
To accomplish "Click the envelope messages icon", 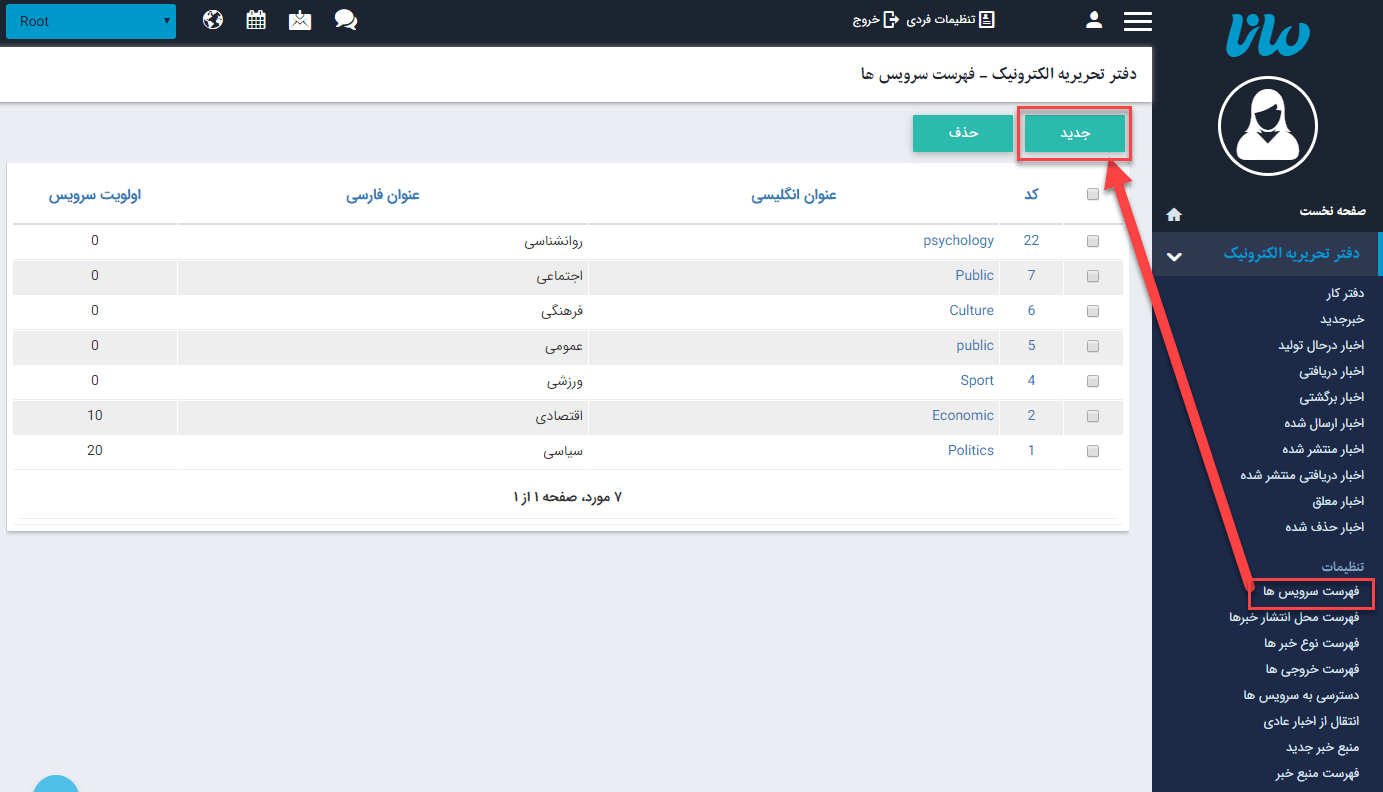I will [299, 19].
